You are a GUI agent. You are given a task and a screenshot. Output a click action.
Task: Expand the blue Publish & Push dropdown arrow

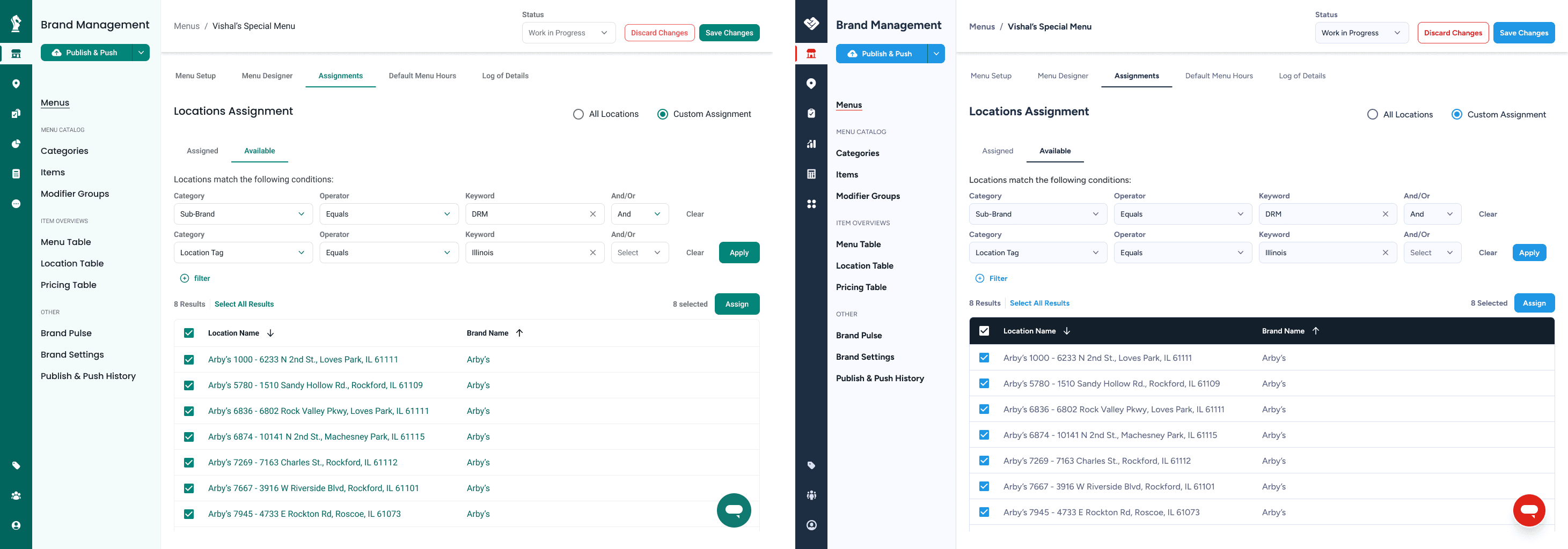point(936,54)
